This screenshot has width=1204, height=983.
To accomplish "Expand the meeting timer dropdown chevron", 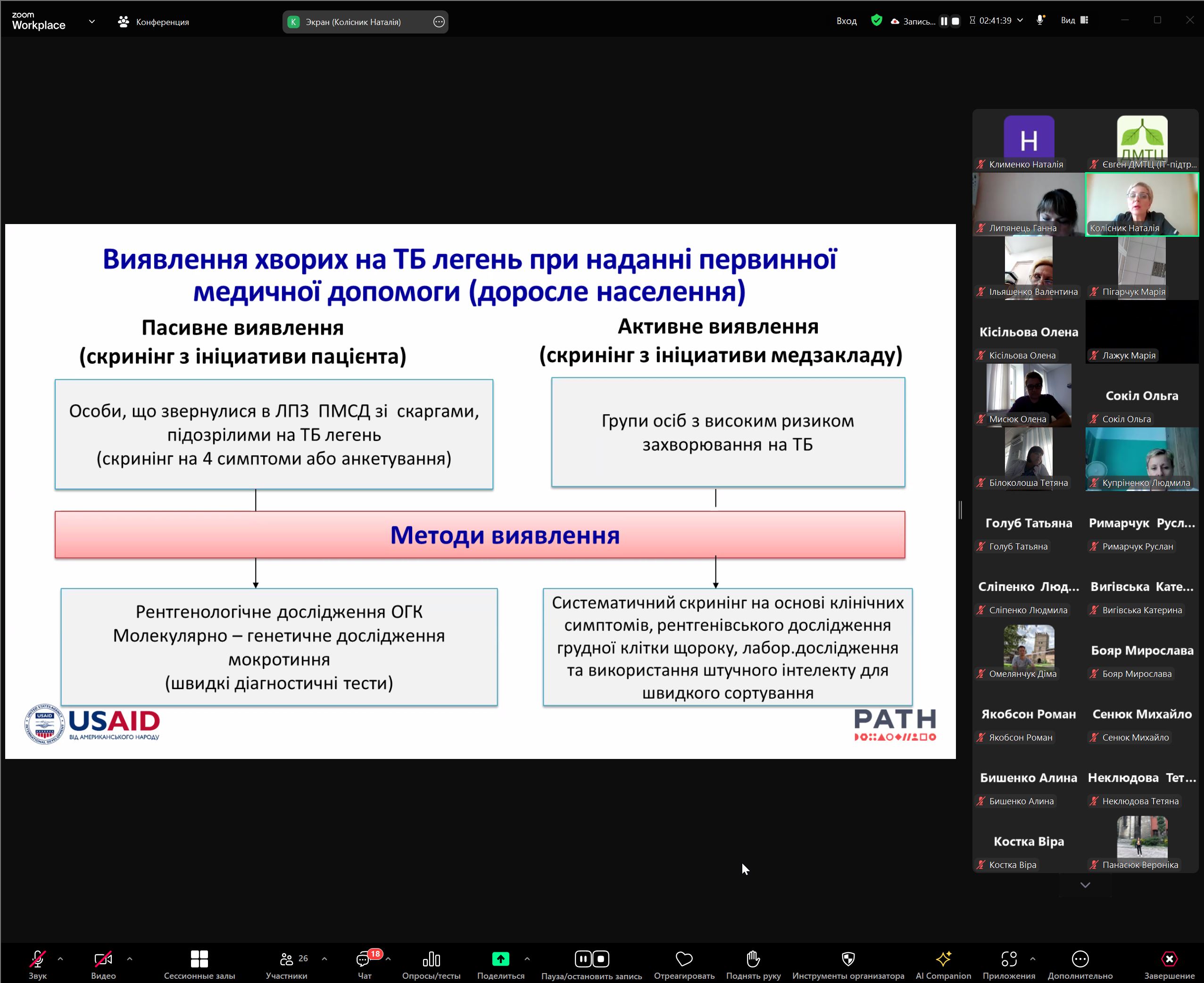I will tap(1020, 20).
